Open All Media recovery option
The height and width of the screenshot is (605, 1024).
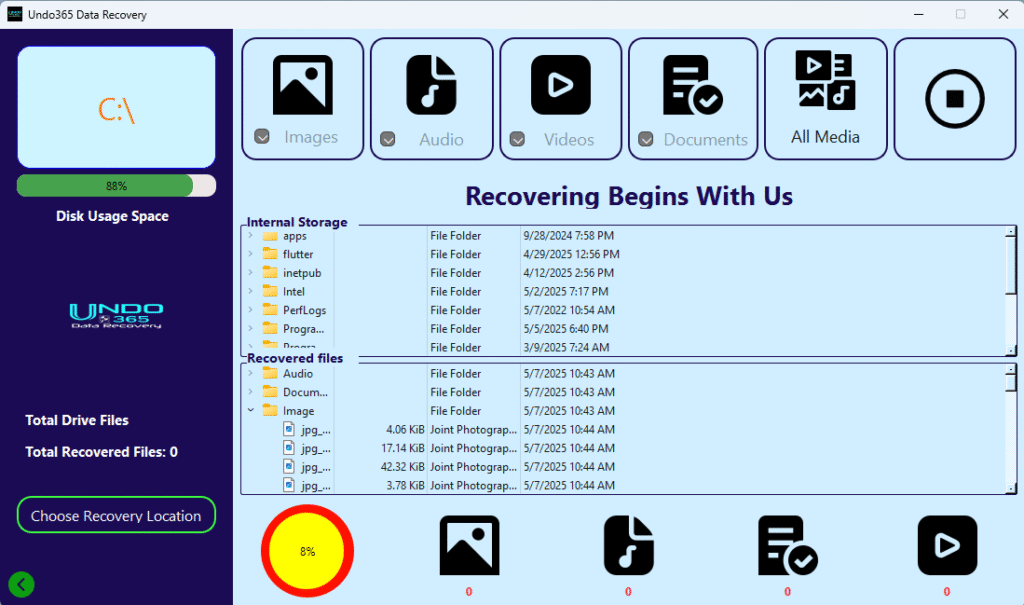tap(825, 98)
